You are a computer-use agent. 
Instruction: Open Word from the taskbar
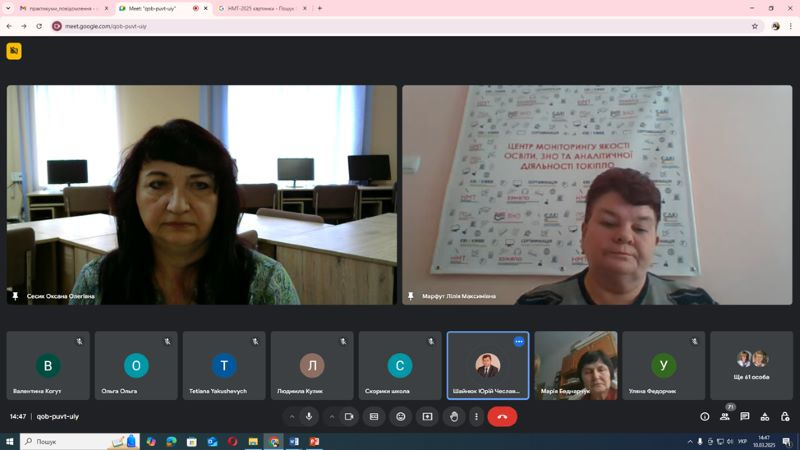[294, 441]
